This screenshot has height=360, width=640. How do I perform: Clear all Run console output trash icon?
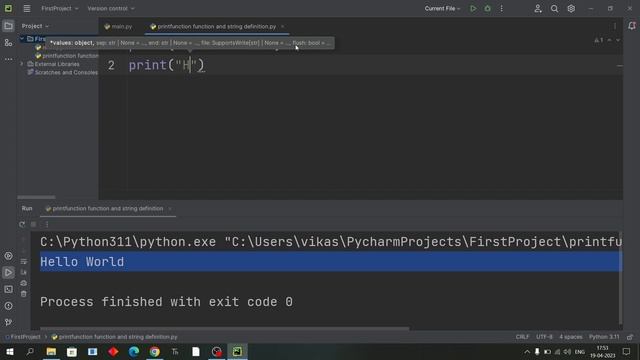click(x=24, y=294)
